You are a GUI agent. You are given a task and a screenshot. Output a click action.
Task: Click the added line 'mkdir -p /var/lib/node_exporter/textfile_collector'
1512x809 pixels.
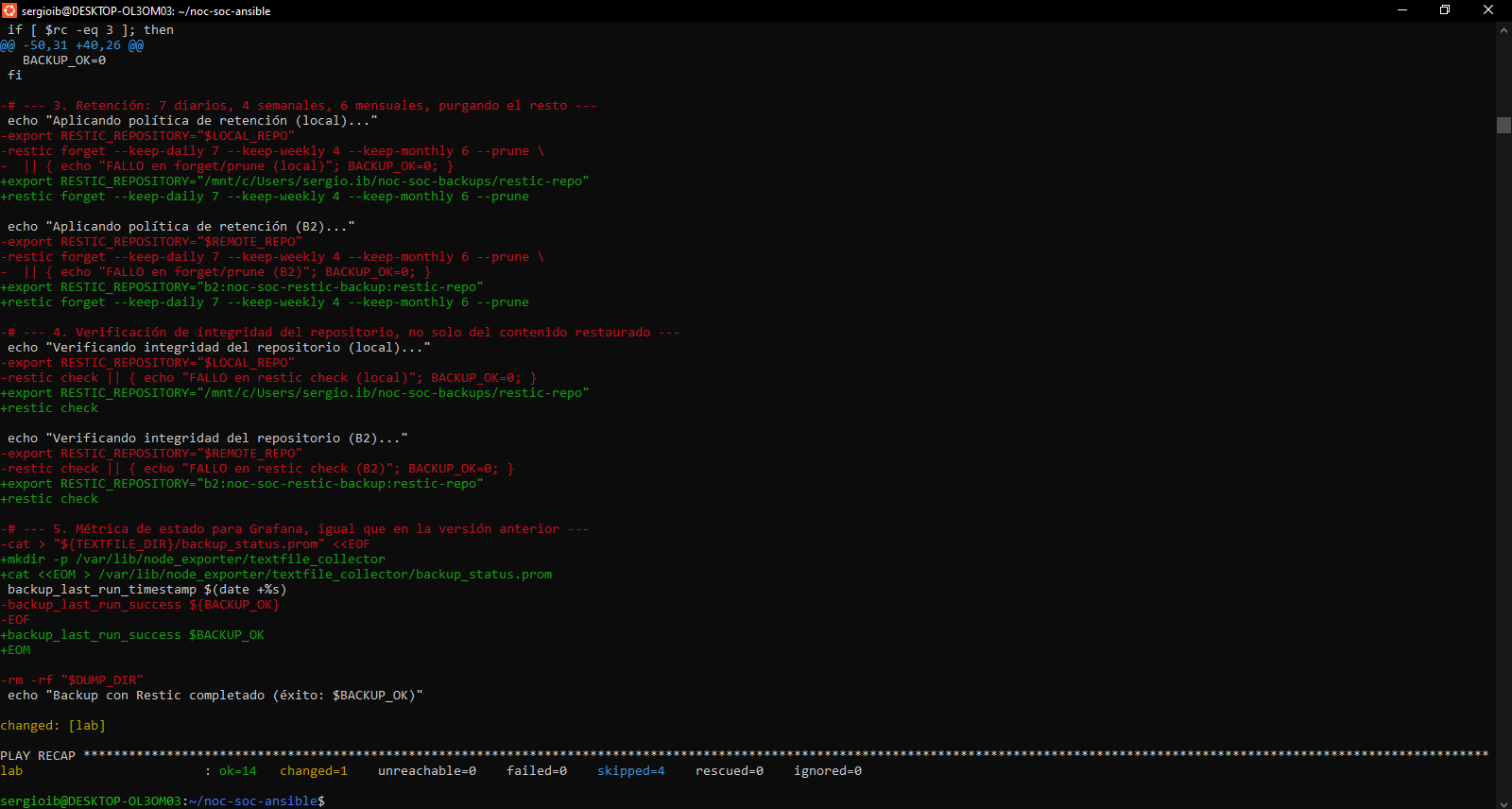[193, 559]
